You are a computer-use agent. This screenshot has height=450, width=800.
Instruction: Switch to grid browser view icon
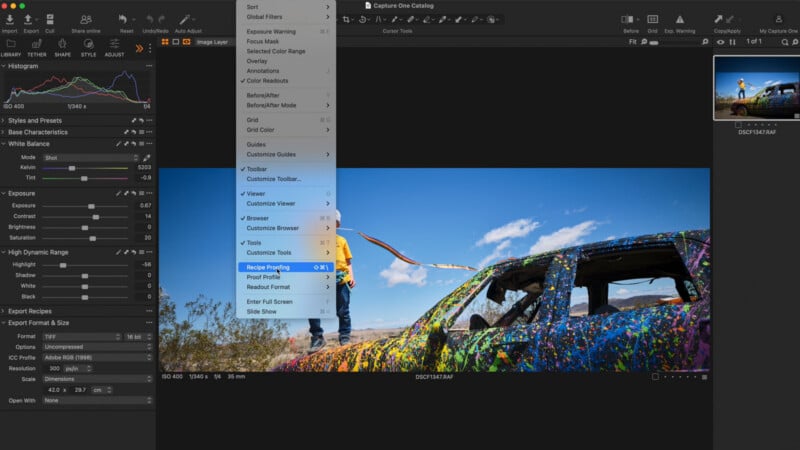pyautogui.click(x=165, y=42)
